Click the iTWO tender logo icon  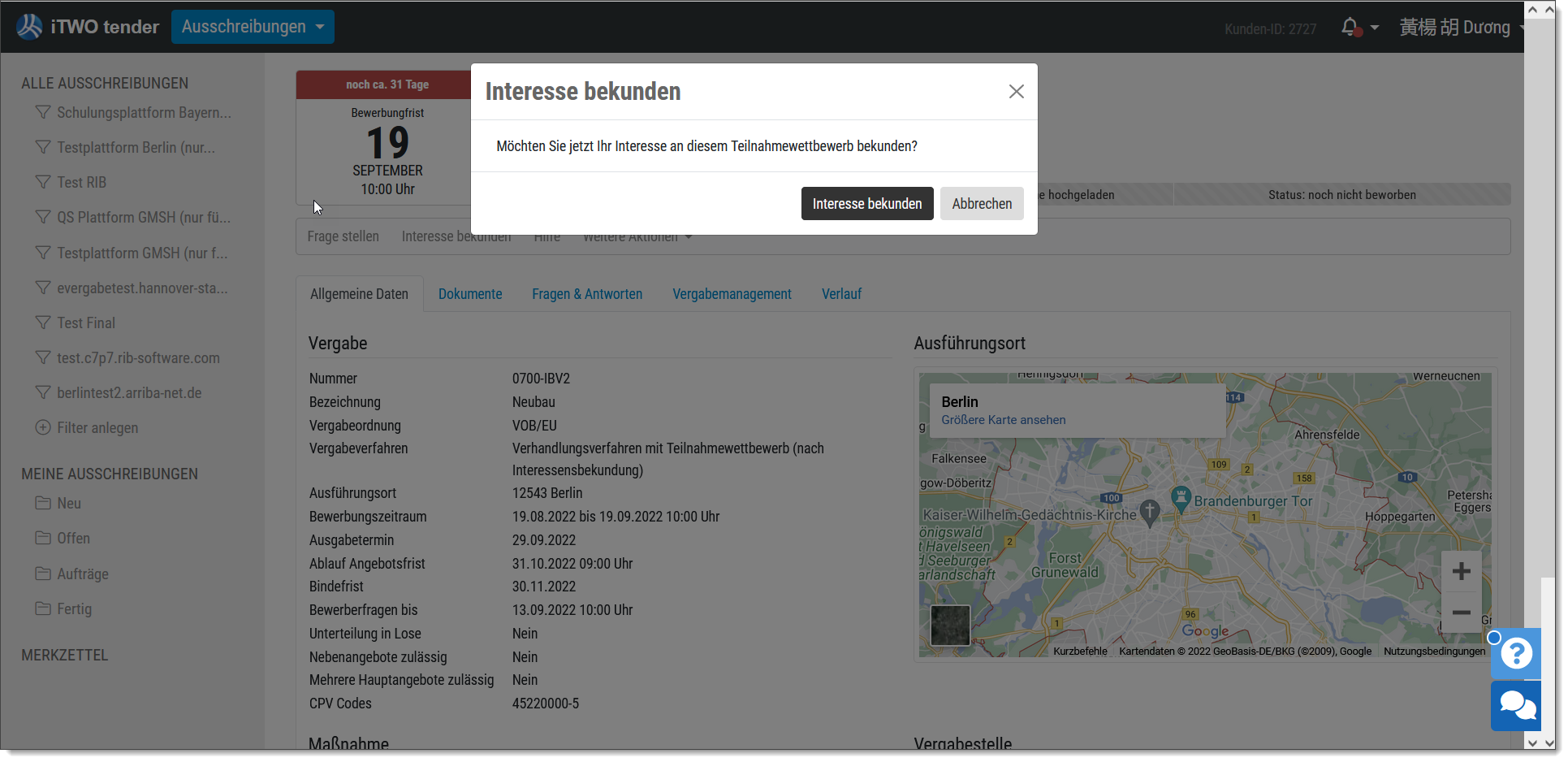pos(30,27)
